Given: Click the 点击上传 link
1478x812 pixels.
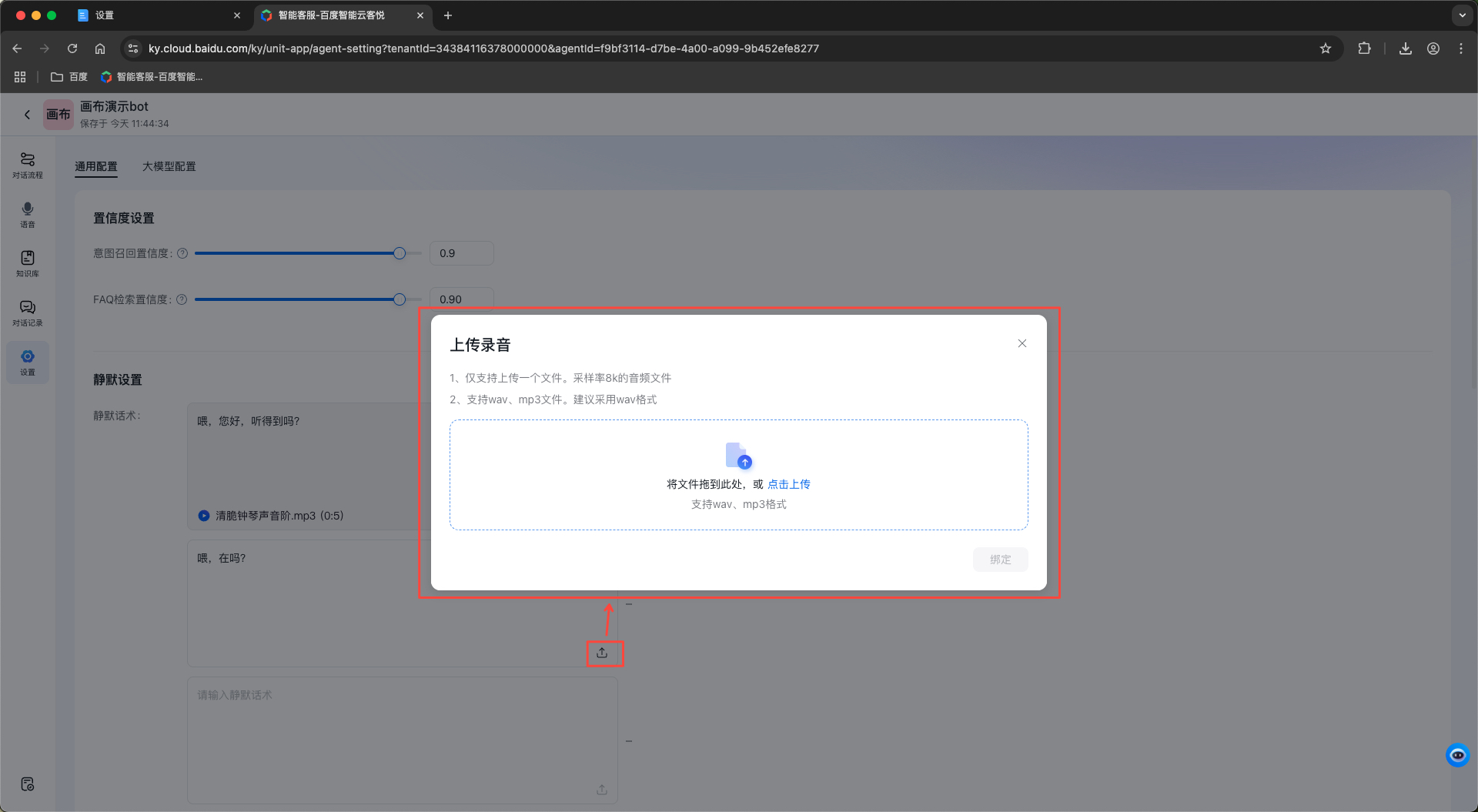Looking at the screenshot, I should [x=788, y=484].
